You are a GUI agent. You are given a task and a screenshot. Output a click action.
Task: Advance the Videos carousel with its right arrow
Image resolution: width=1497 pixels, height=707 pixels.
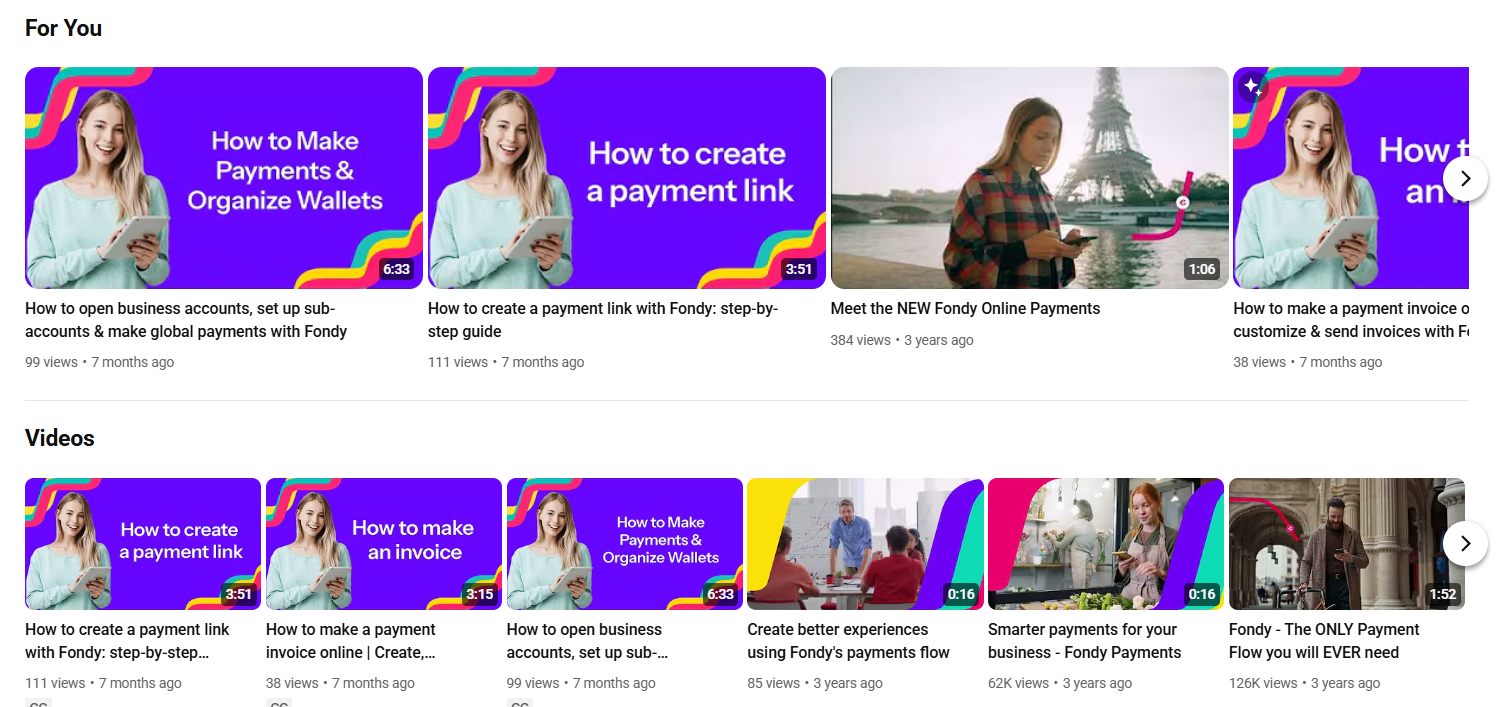point(1464,543)
